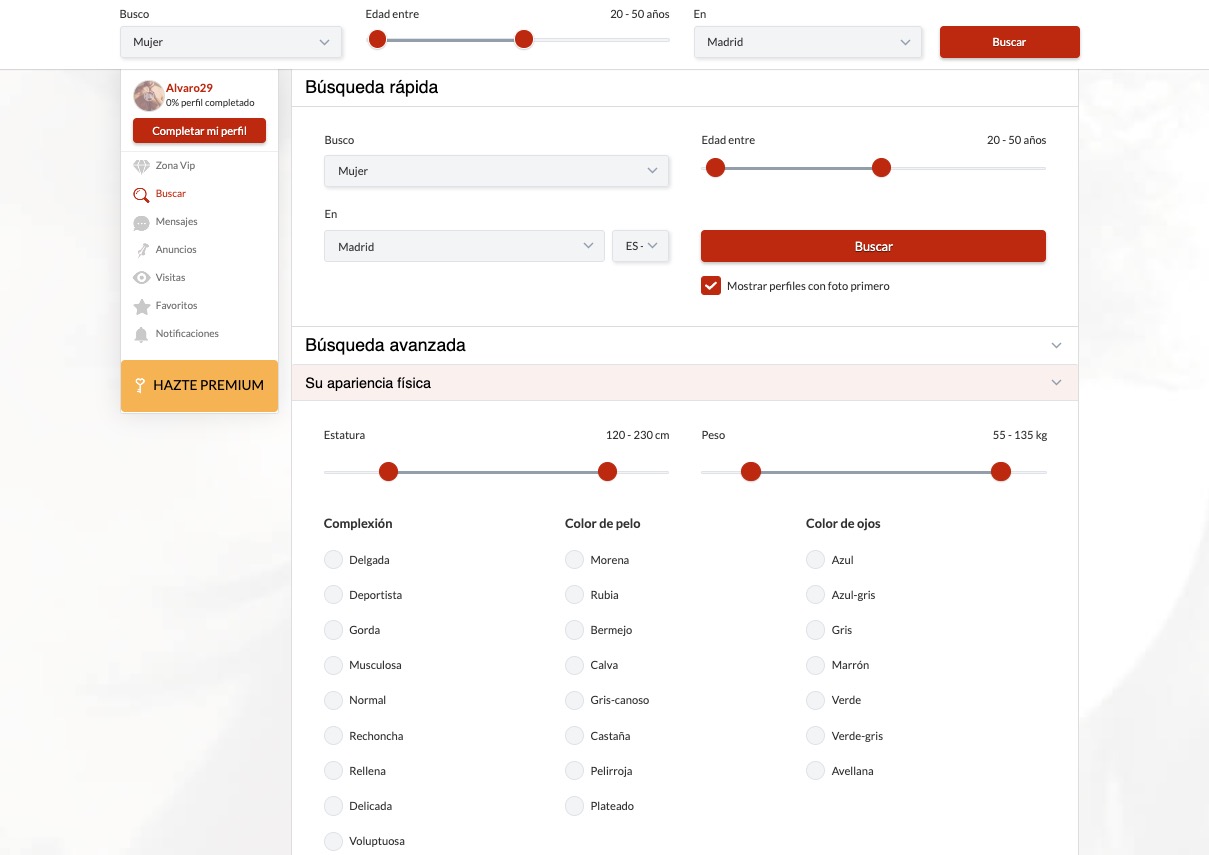This screenshot has width=1209, height=855.
Task: Choose Morena hair color
Action: click(574, 560)
